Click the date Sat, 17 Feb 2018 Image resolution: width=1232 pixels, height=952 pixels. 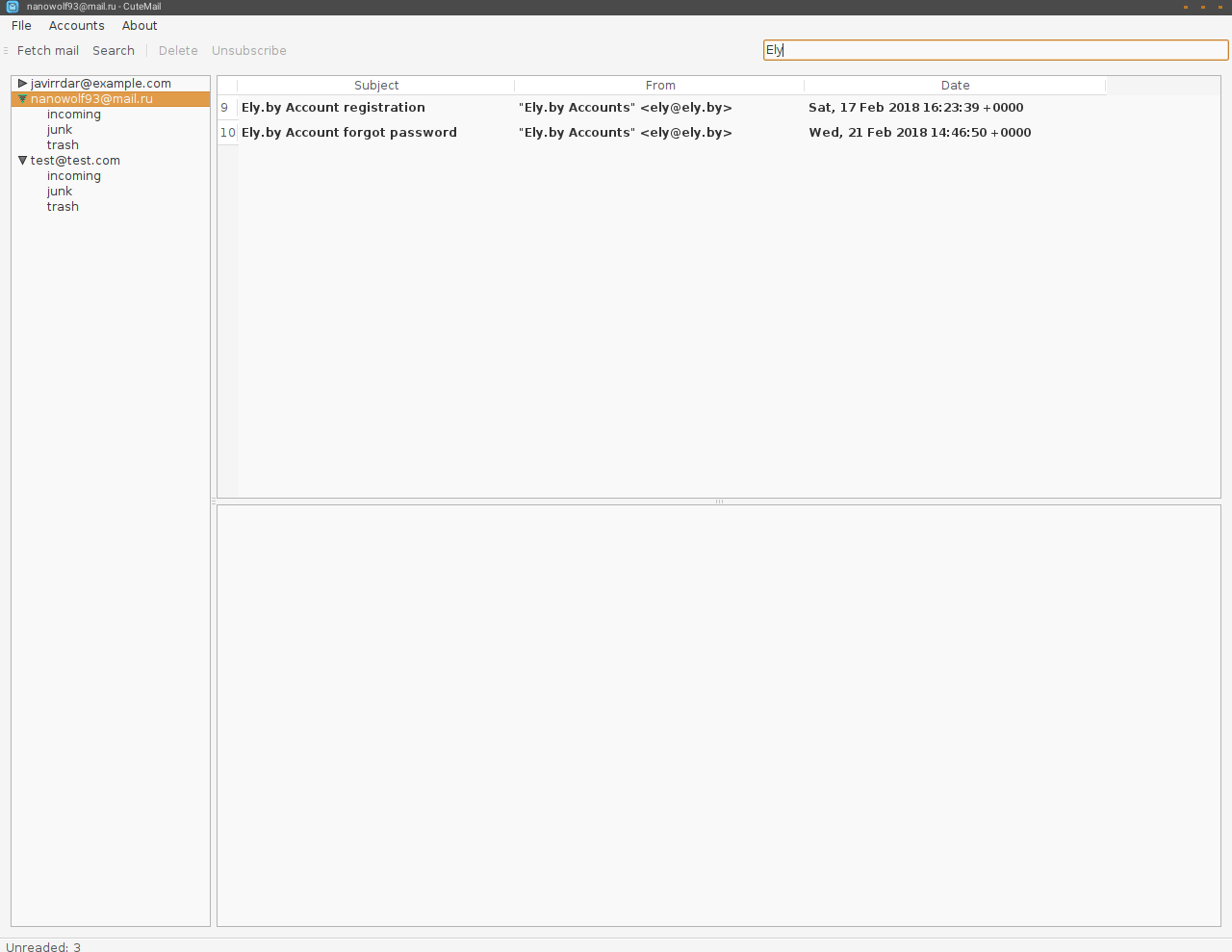point(916,108)
